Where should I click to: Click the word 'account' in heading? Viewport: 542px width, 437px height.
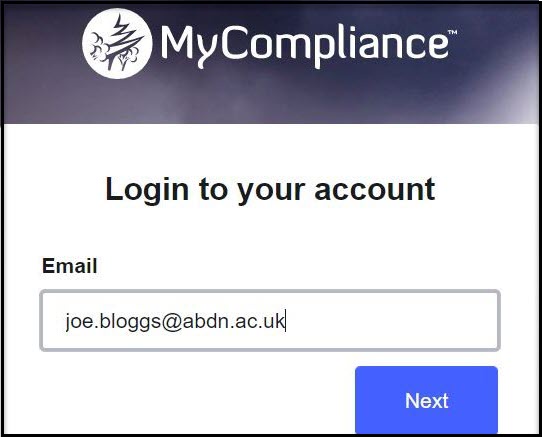[375, 189]
